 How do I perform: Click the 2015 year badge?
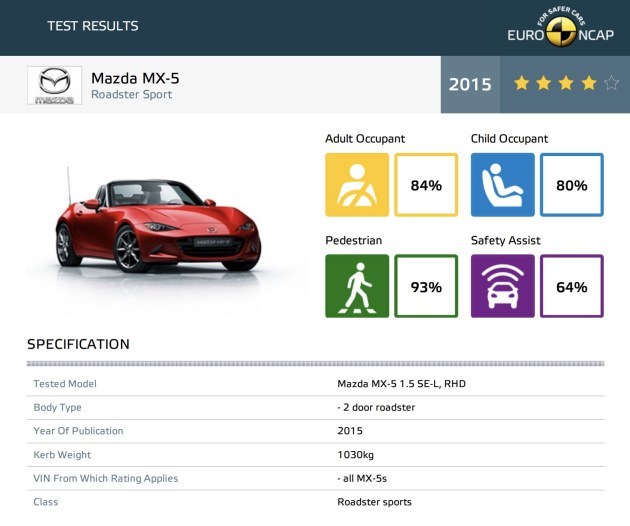(470, 84)
